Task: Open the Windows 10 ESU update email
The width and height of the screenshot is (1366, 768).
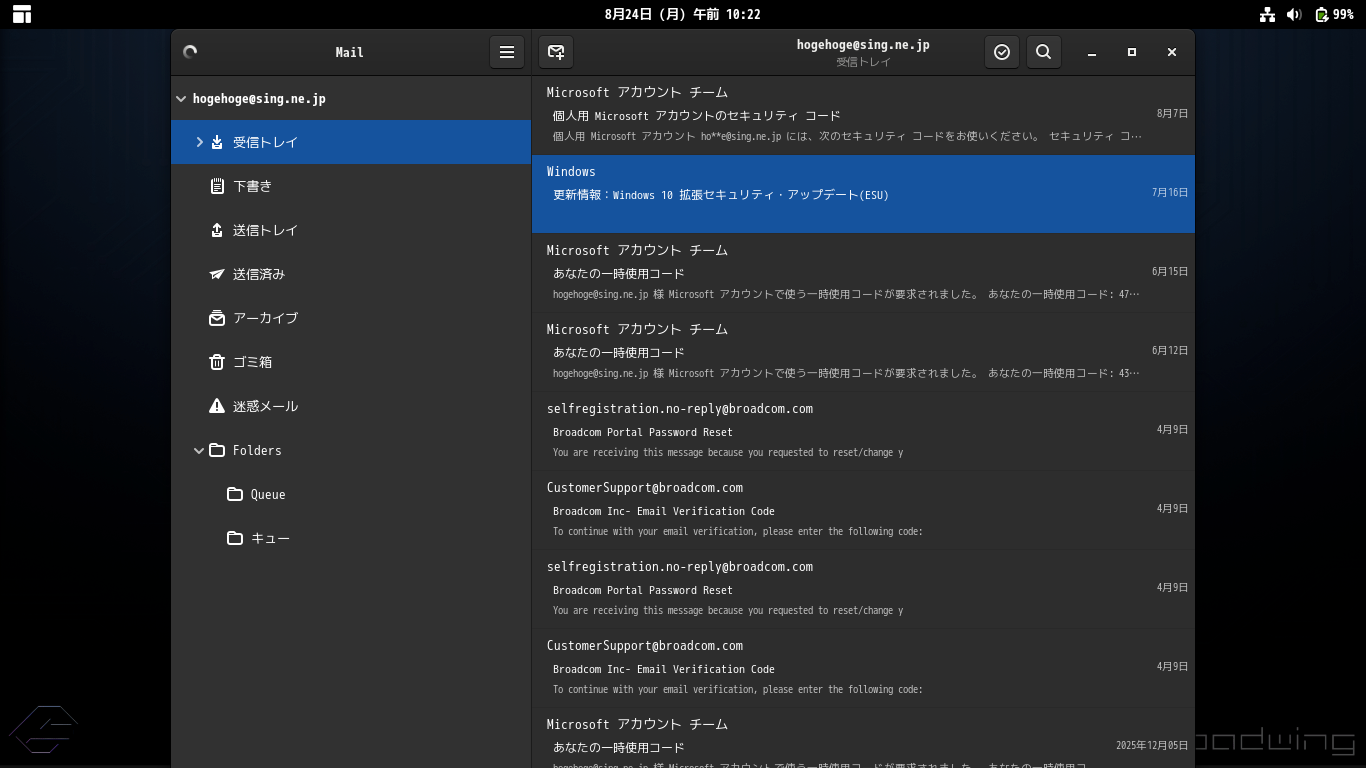Action: (x=863, y=194)
